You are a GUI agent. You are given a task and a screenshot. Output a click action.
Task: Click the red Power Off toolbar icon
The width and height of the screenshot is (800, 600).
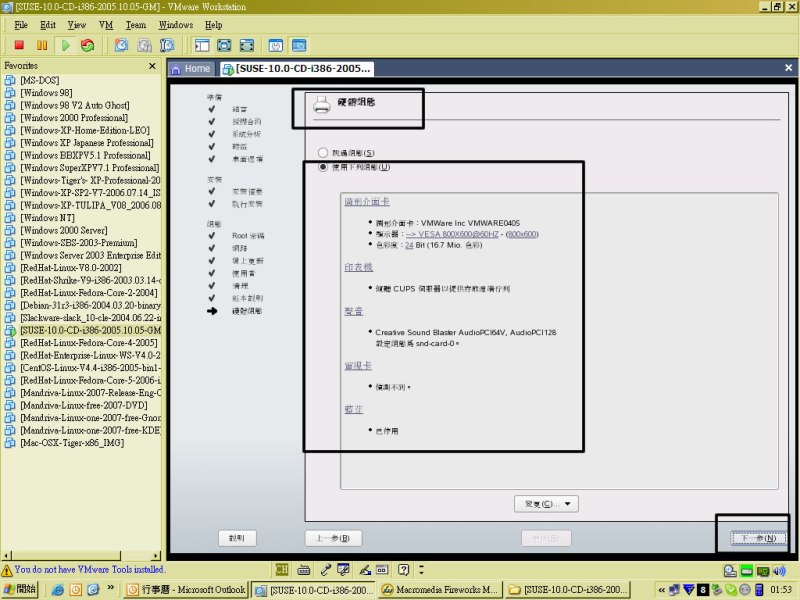coord(19,45)
